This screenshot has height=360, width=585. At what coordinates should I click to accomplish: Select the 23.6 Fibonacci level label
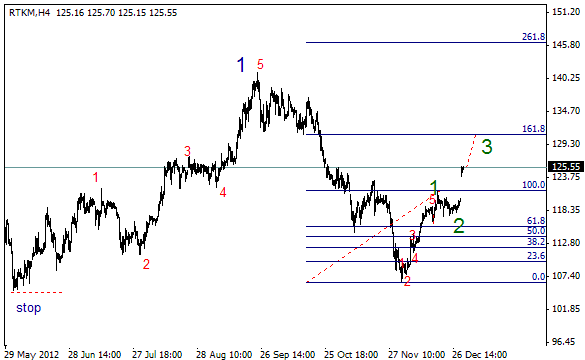coord(536,256)
